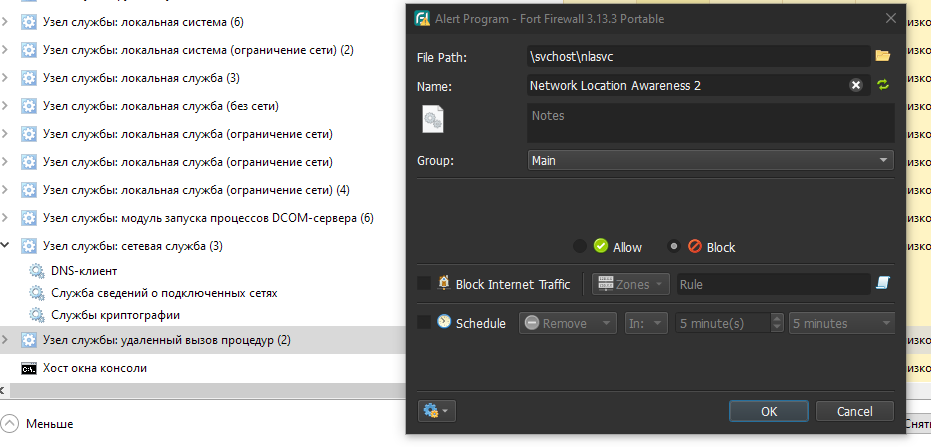Click the Cancel button

coord(854,411)
